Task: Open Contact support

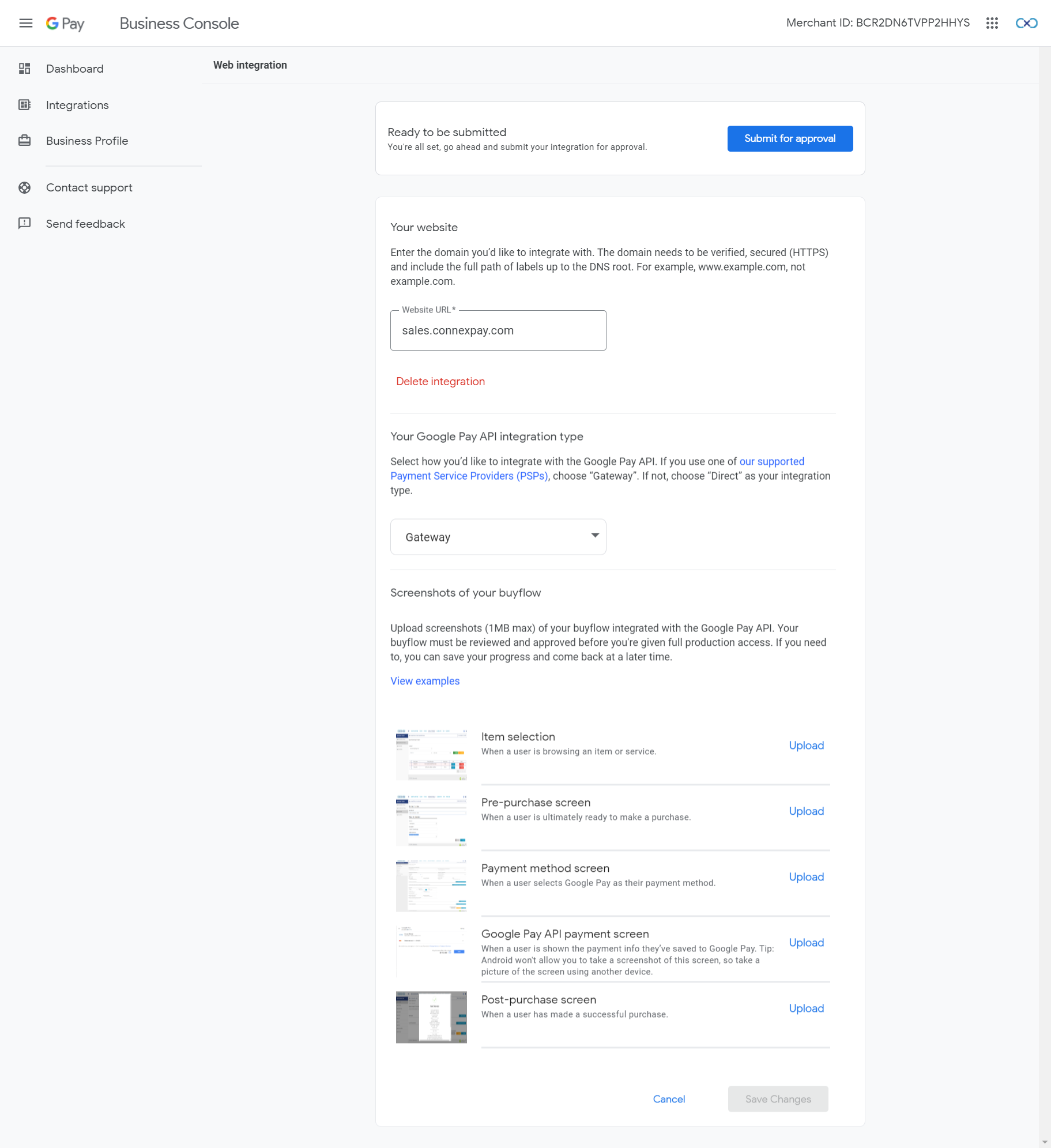Action: pos(89,187)
